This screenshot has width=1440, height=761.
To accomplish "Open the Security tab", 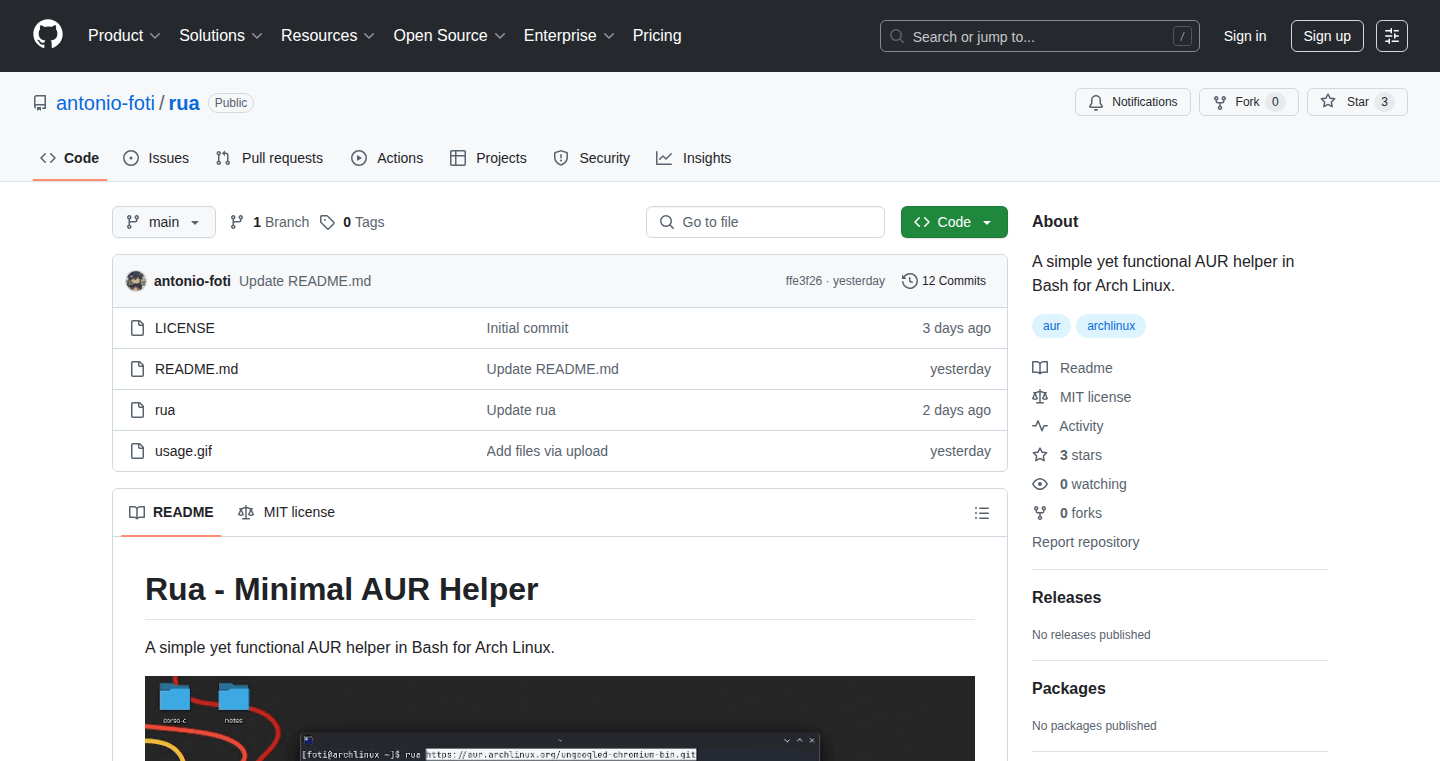I will pyautogui.click(x=592, y=158).
